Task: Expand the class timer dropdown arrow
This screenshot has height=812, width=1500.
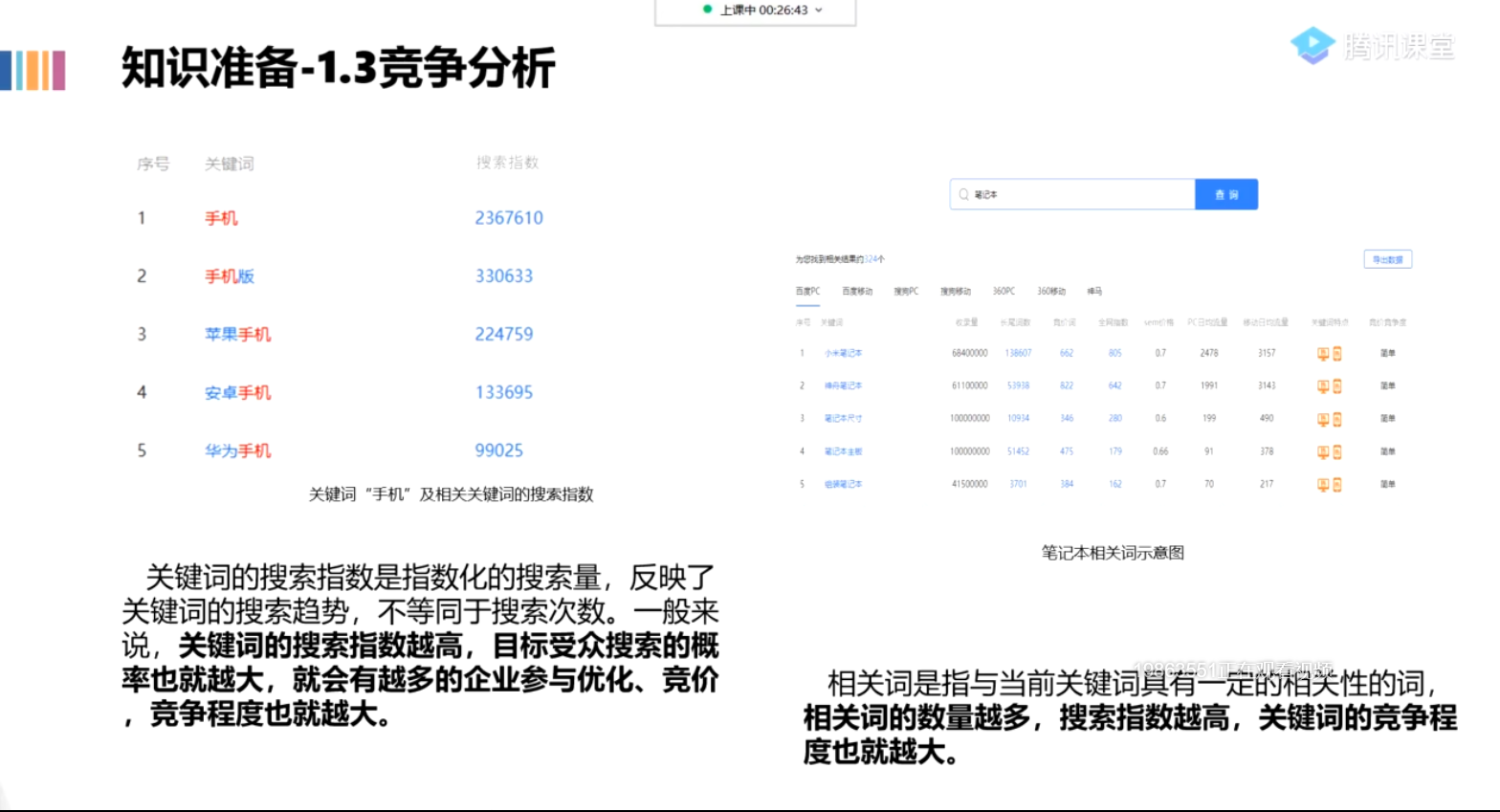Action: click(x=819, y=11)
